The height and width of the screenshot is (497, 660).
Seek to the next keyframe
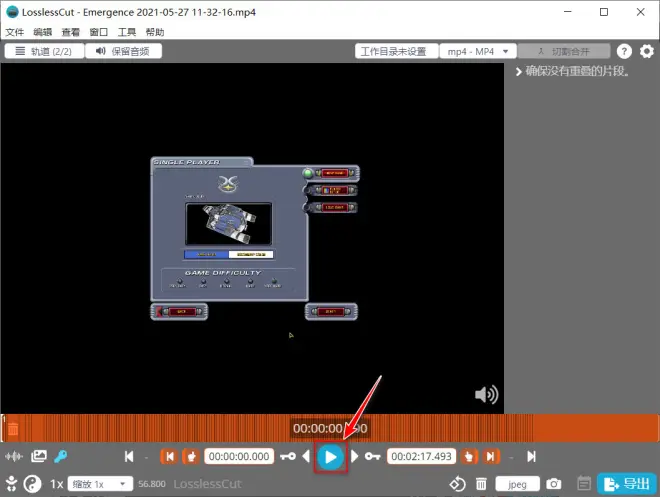373,457
